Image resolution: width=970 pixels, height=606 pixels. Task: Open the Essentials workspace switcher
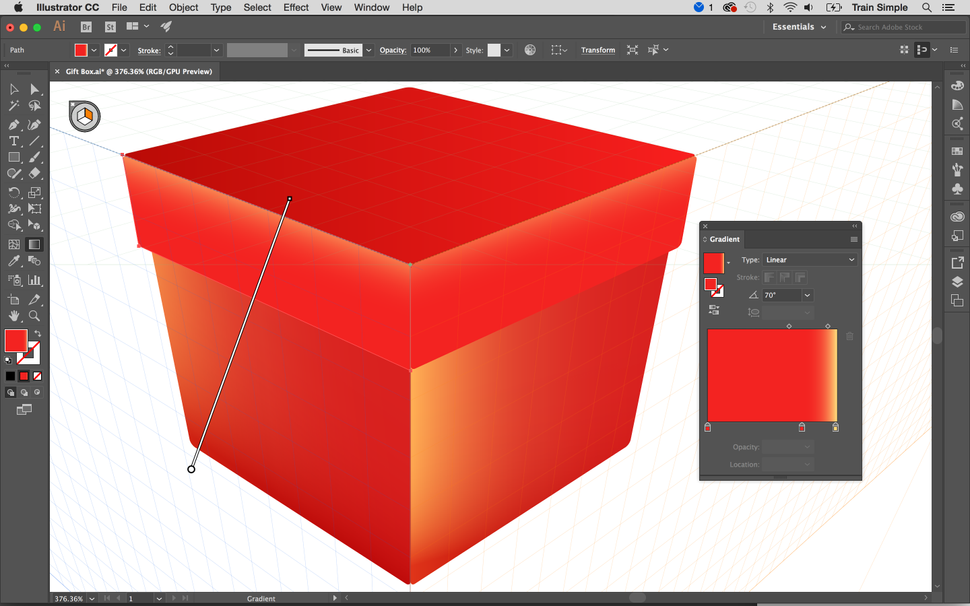pos(797,27)
